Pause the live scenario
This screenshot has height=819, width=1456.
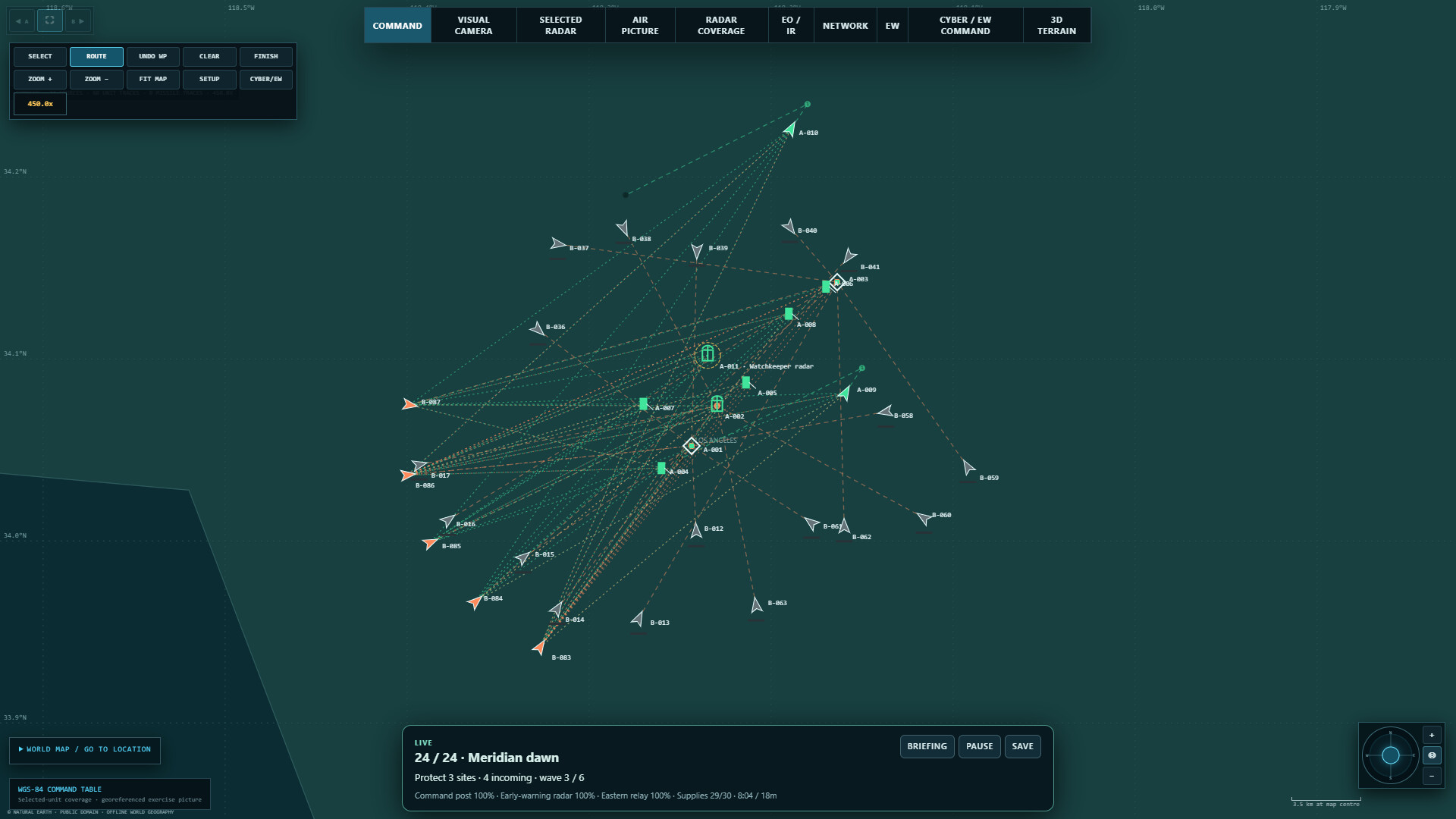(979, 747)
